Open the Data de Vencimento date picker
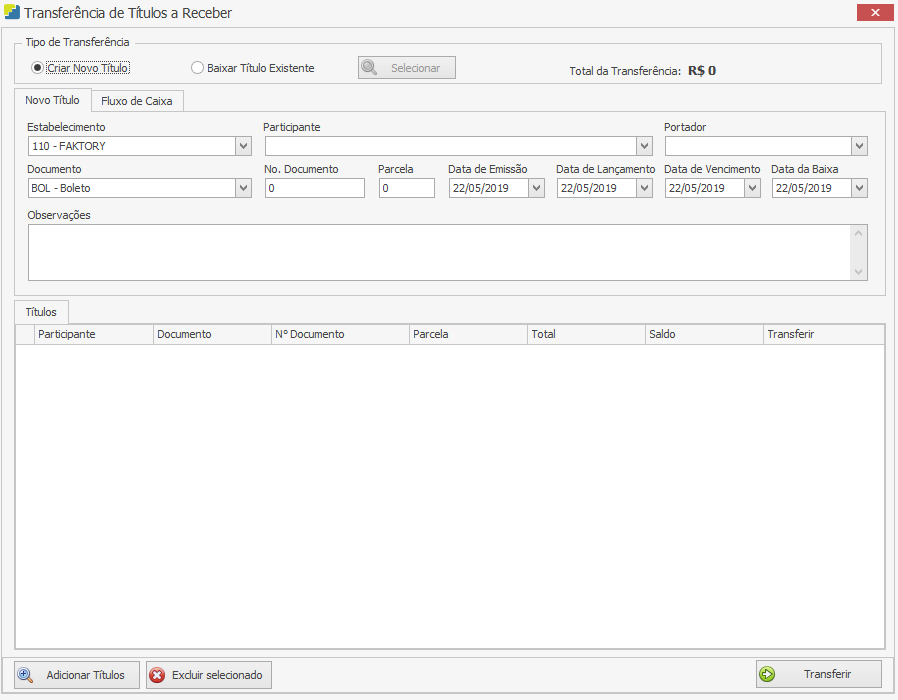Image resolution: width=898 pixels, height=700 pixels. pyautogui.click(x=752, y=188)
